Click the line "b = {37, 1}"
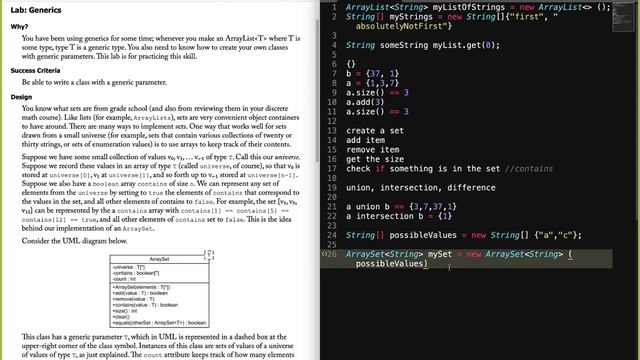This screenshot has width=640, height=360. point(372,73)
